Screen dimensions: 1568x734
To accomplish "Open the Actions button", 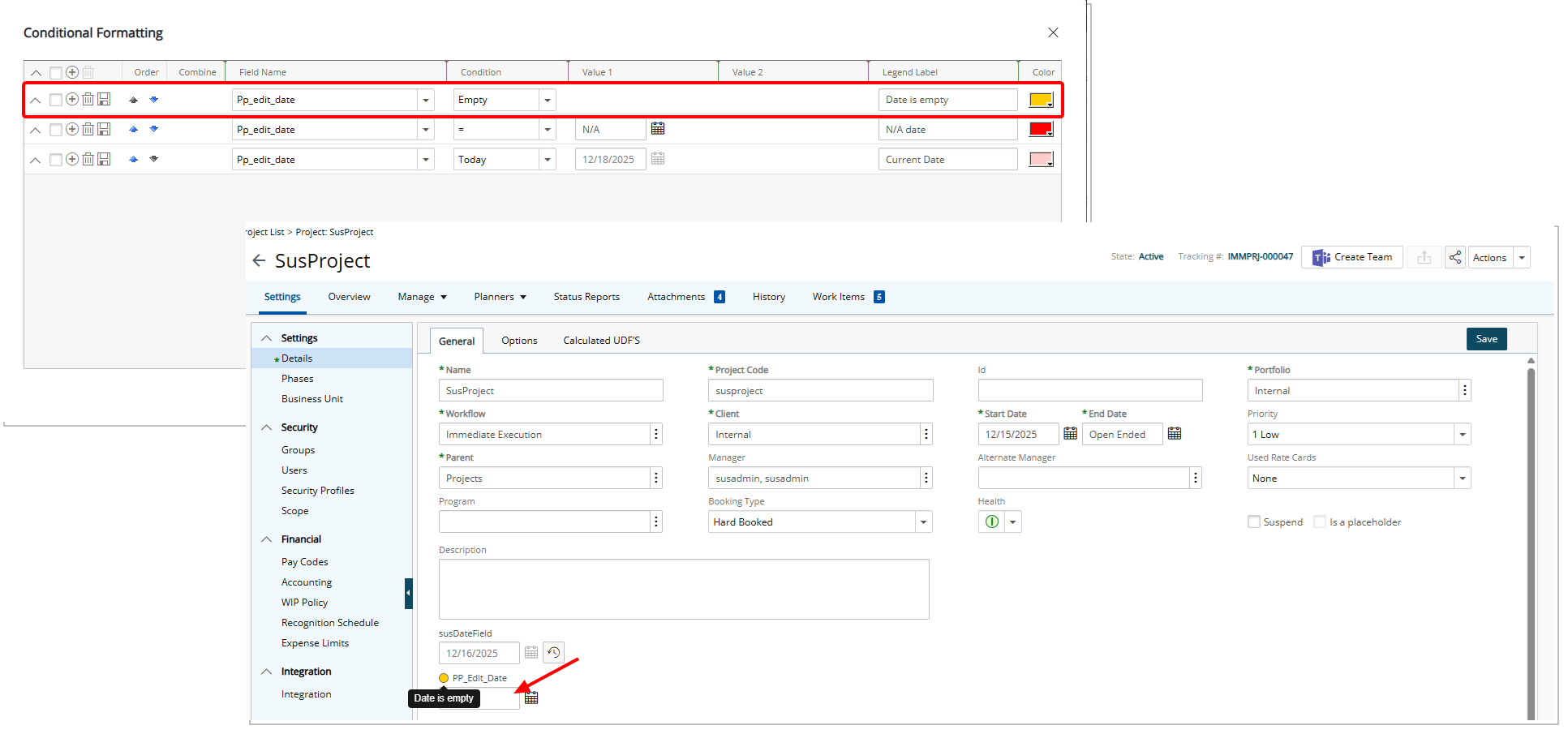I will point(1489,257).
